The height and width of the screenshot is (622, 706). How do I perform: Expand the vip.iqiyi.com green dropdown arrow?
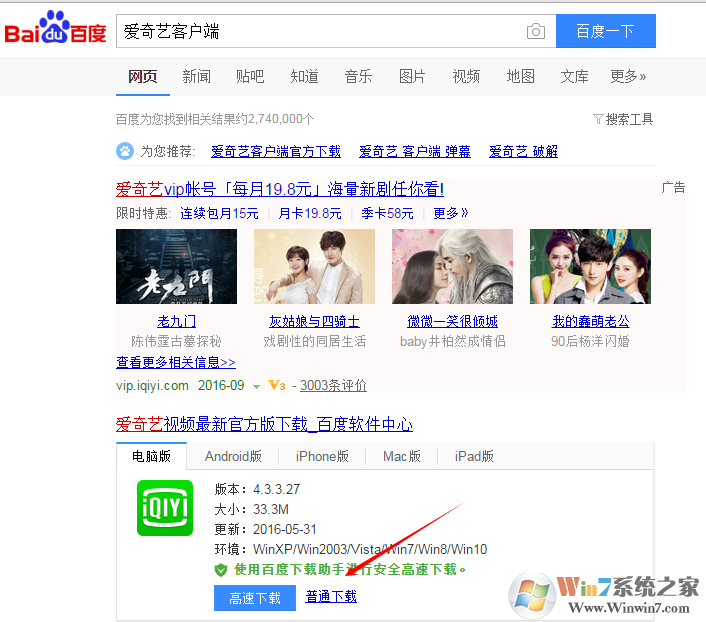tap(256, 386)
